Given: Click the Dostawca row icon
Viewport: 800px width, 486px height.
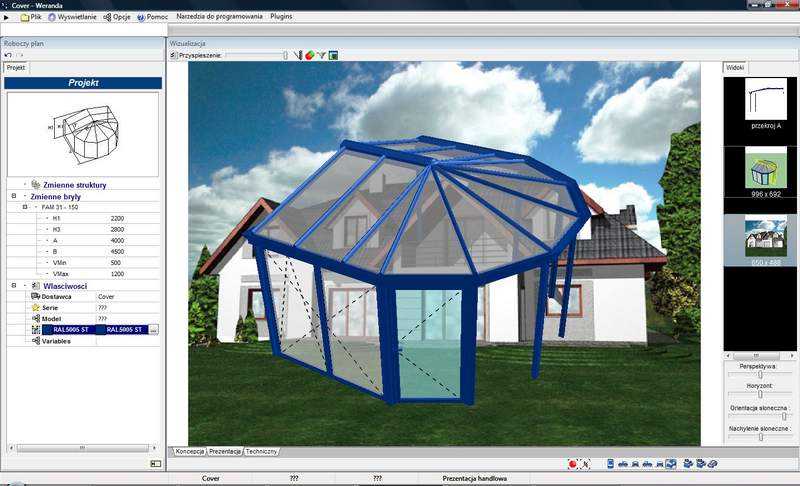Looking at the screenshot, I should (x=35, y=296).
